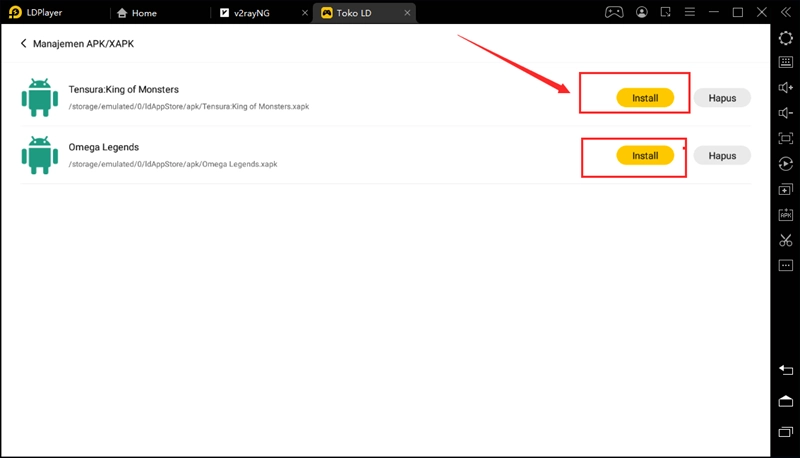800x458 pixels.
Task: Click the Android recent apps icon
Action: coord(786,432)
